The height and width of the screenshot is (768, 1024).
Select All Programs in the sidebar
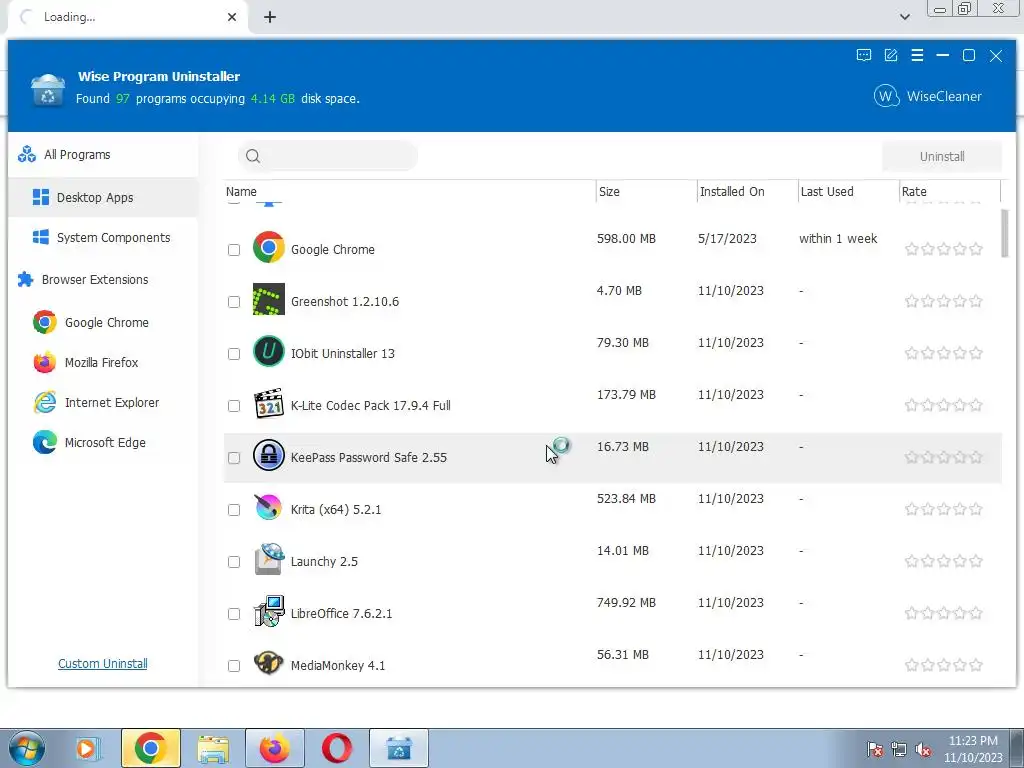click(x=103, y=155)
